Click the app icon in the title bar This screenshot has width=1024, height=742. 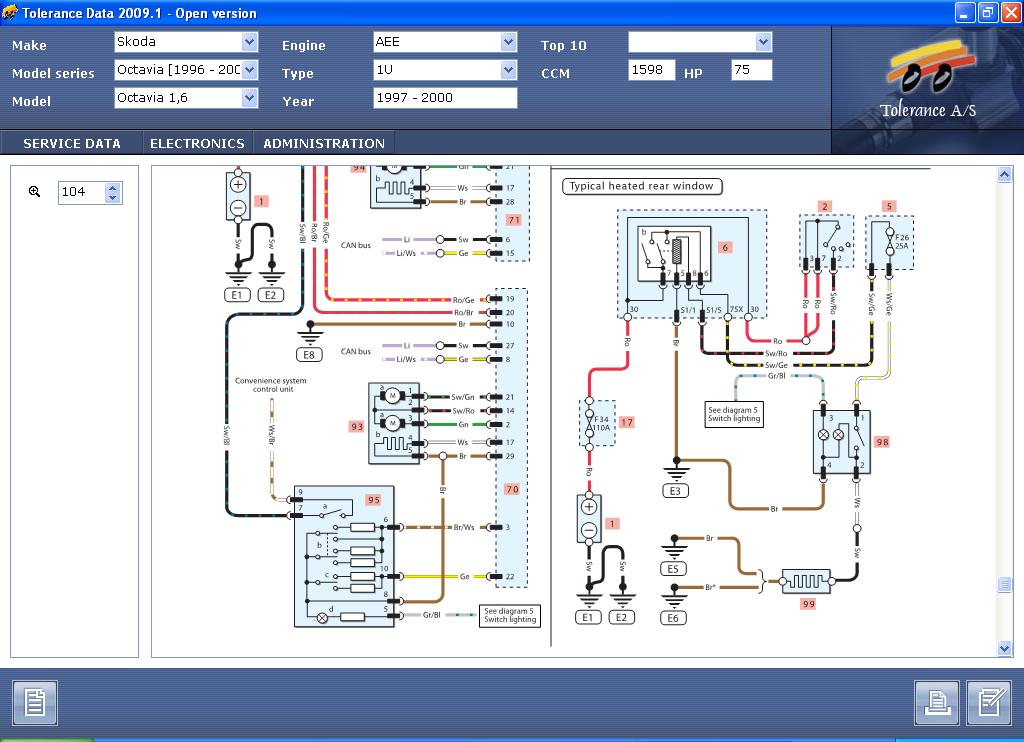click(10, 12)
